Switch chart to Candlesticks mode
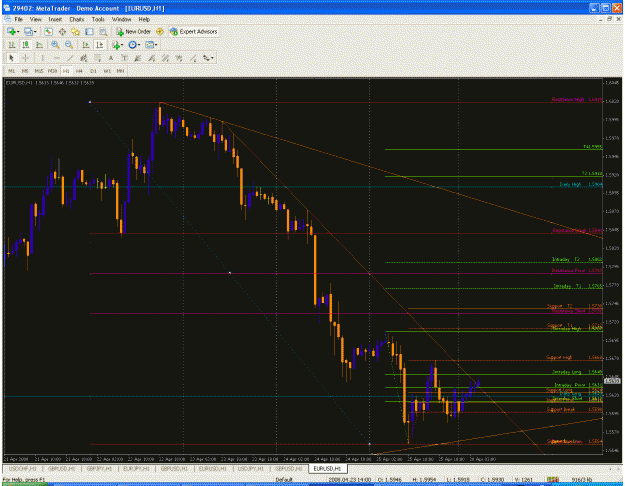625x486 pixels. point(26,45)
